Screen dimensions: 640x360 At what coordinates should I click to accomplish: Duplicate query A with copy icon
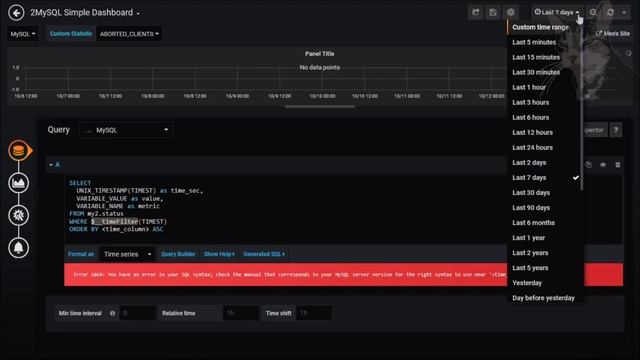coord(588,164)
